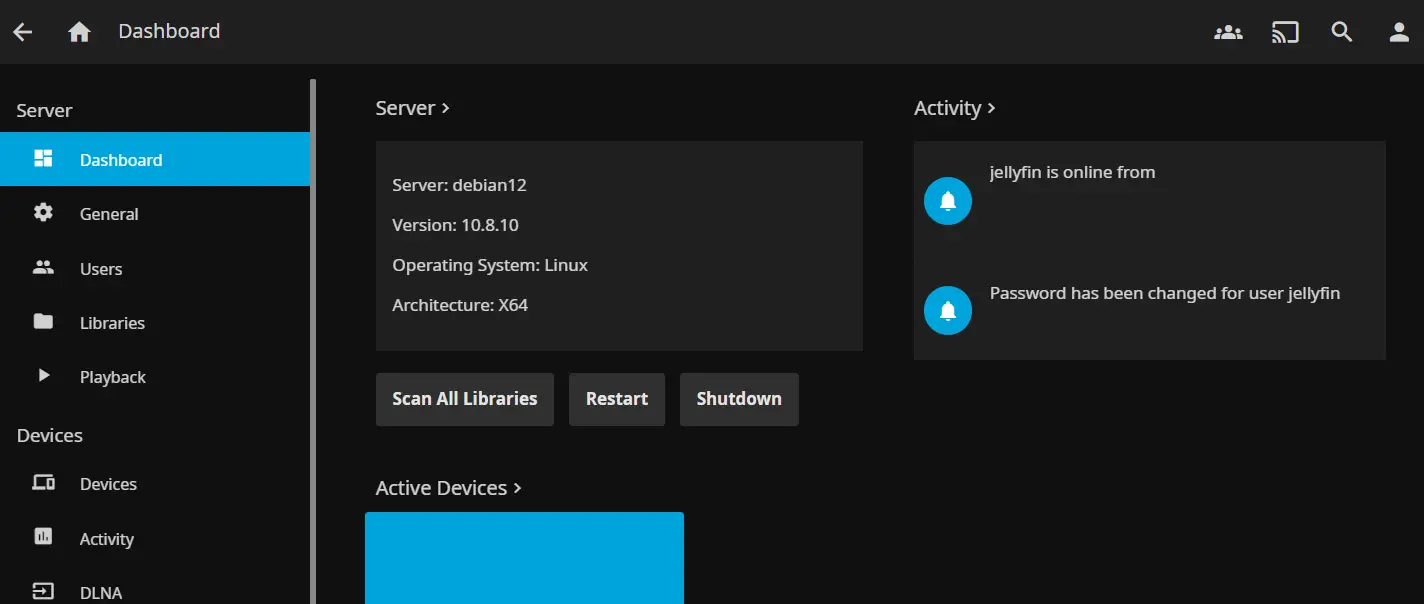The image size is (1424, 604).
Task: Select Dashboard in the sidebar
Action: (120, 160)
